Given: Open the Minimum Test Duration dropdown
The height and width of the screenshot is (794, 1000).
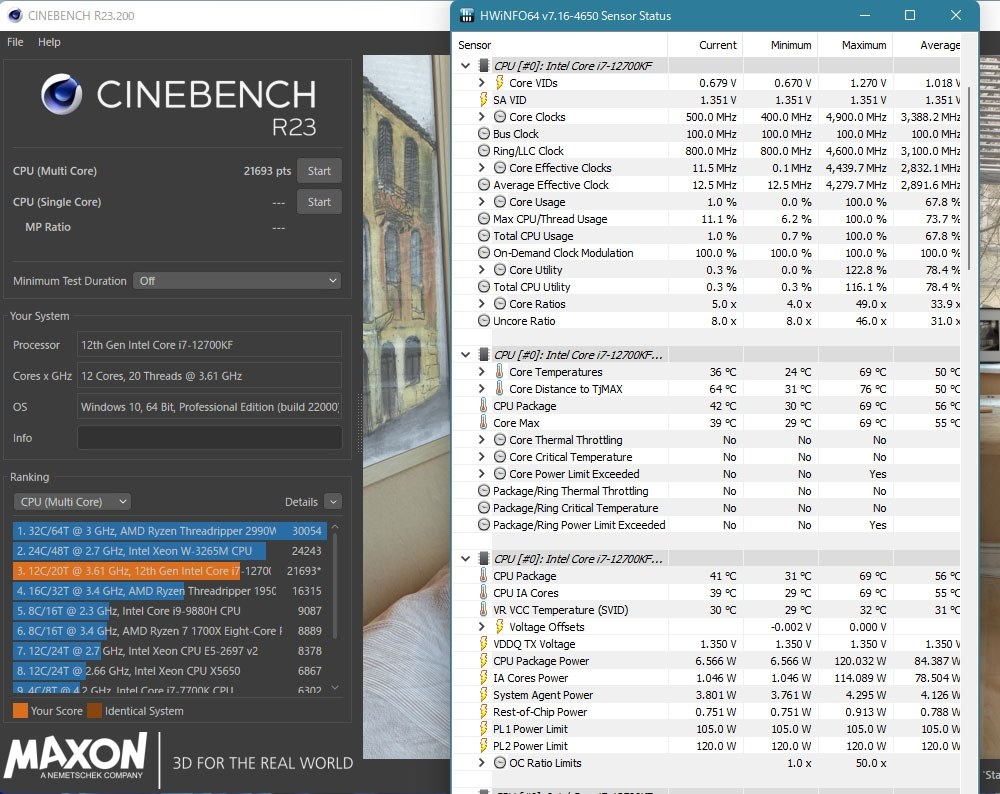Looking at the screenshot, I should 237,281.
